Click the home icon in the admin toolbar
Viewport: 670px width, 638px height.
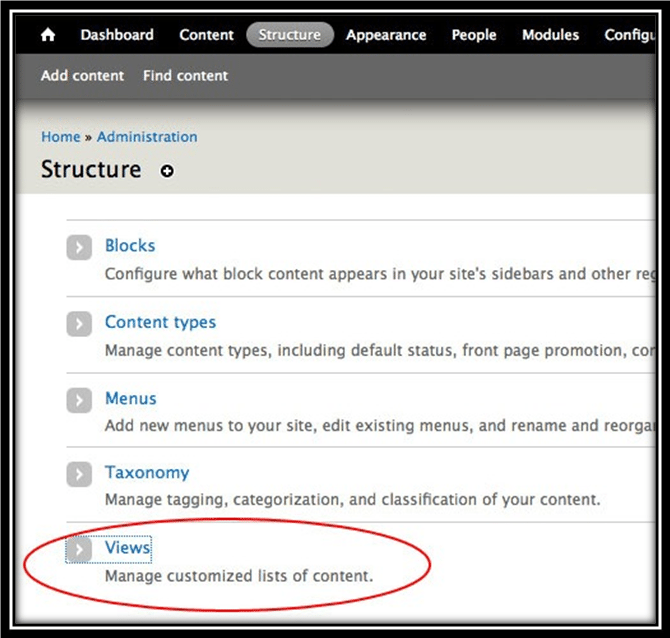tap(48, 35)
